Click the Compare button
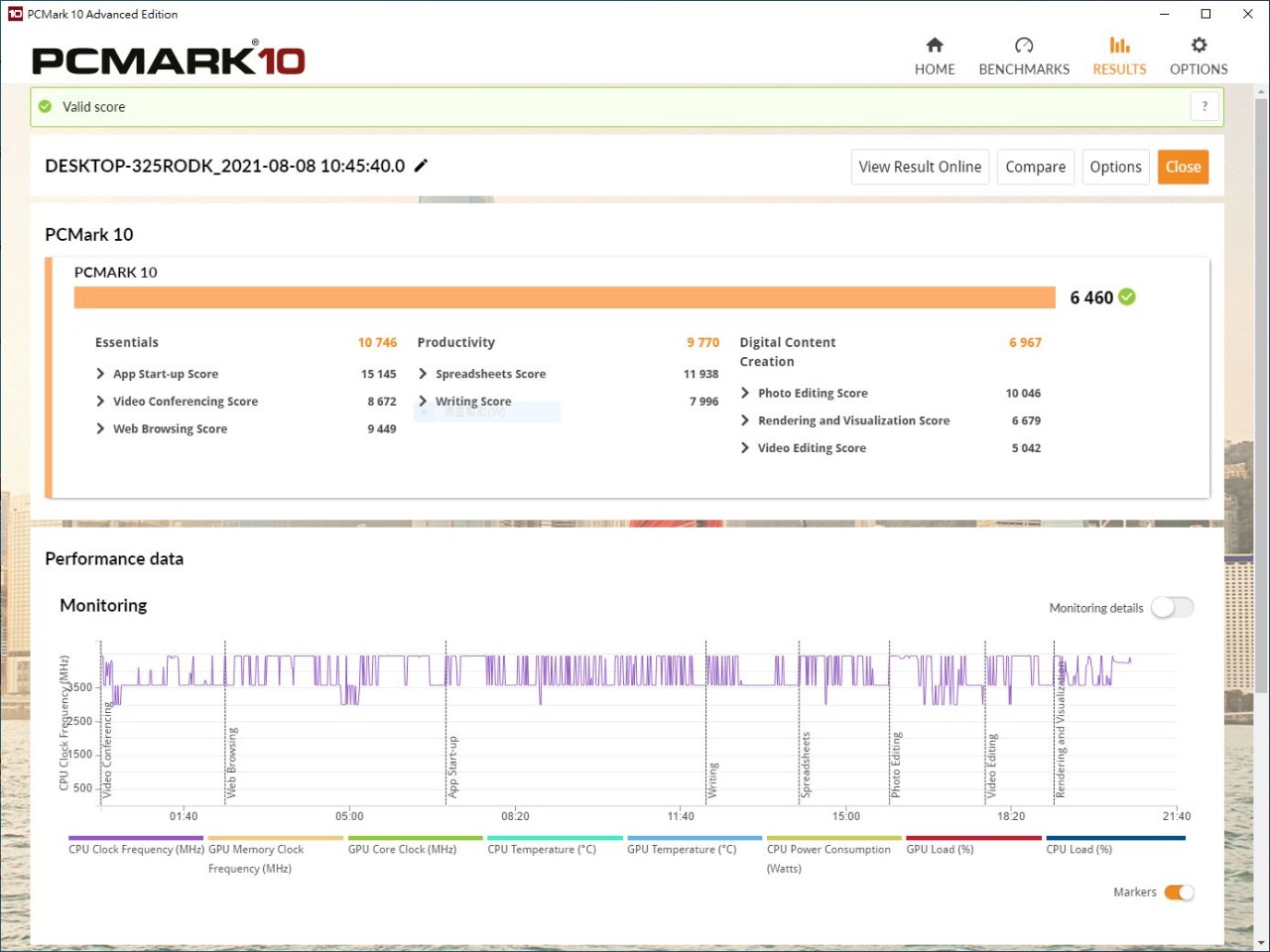1270x952 pixels. [x=1035, y=167]
